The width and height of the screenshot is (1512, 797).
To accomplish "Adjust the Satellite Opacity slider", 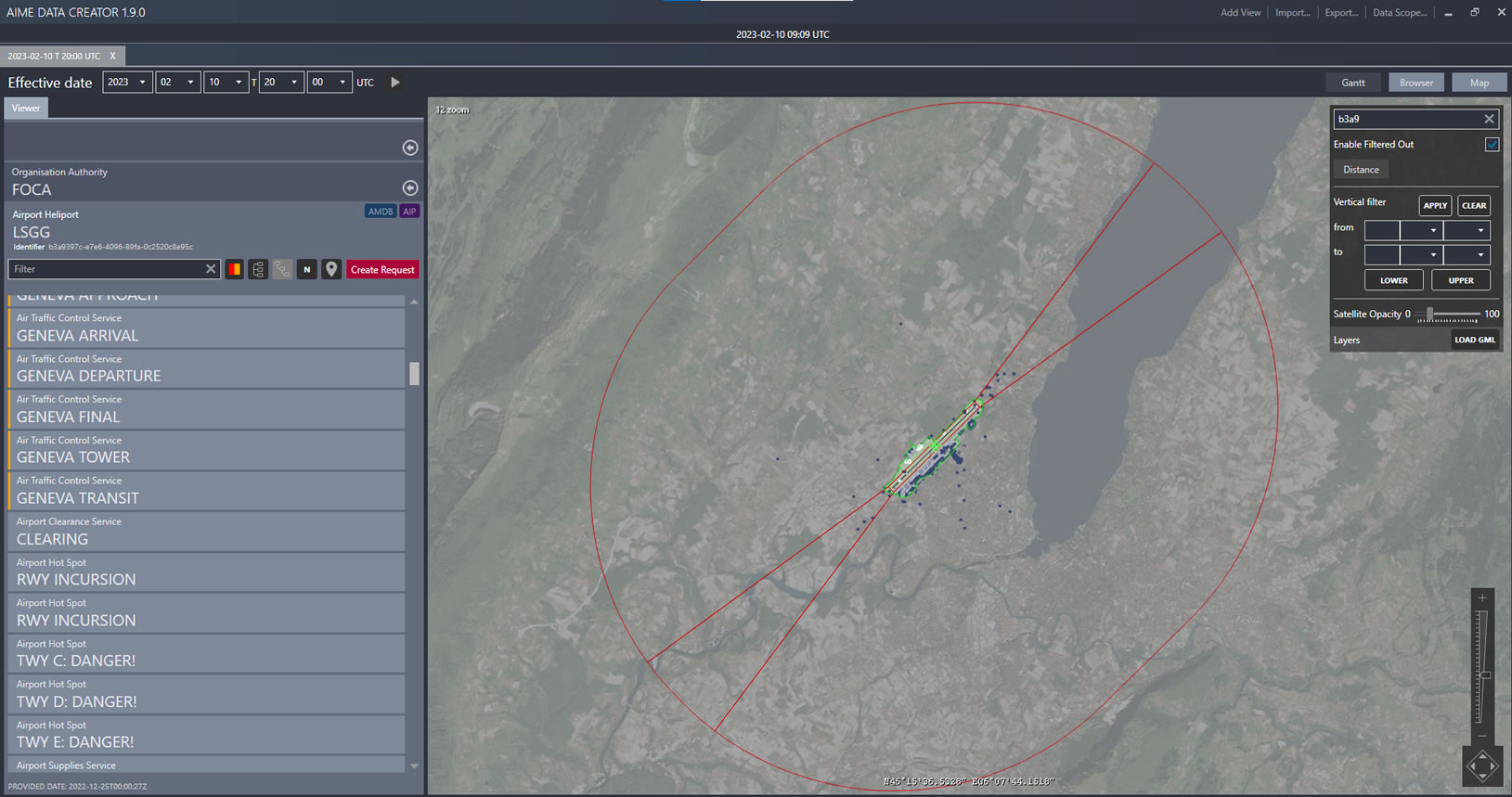I will pos(1430,315).
